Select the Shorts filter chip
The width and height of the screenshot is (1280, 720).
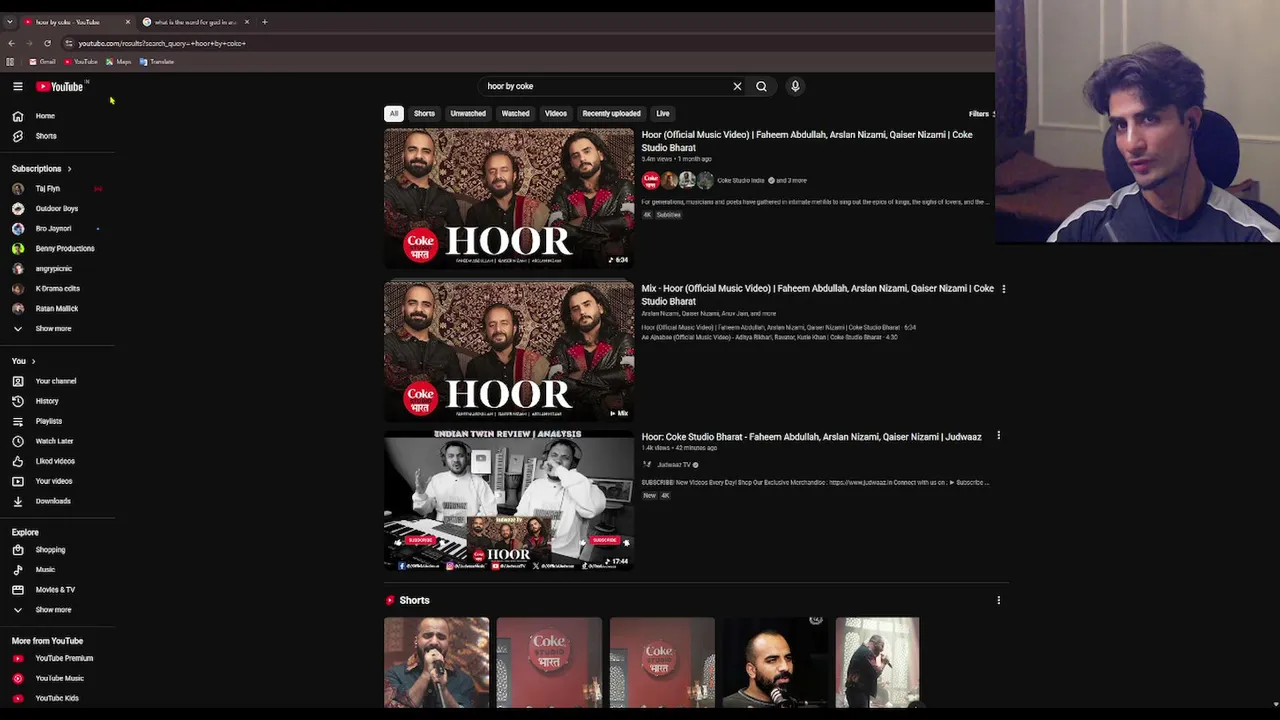coord(424,114)
